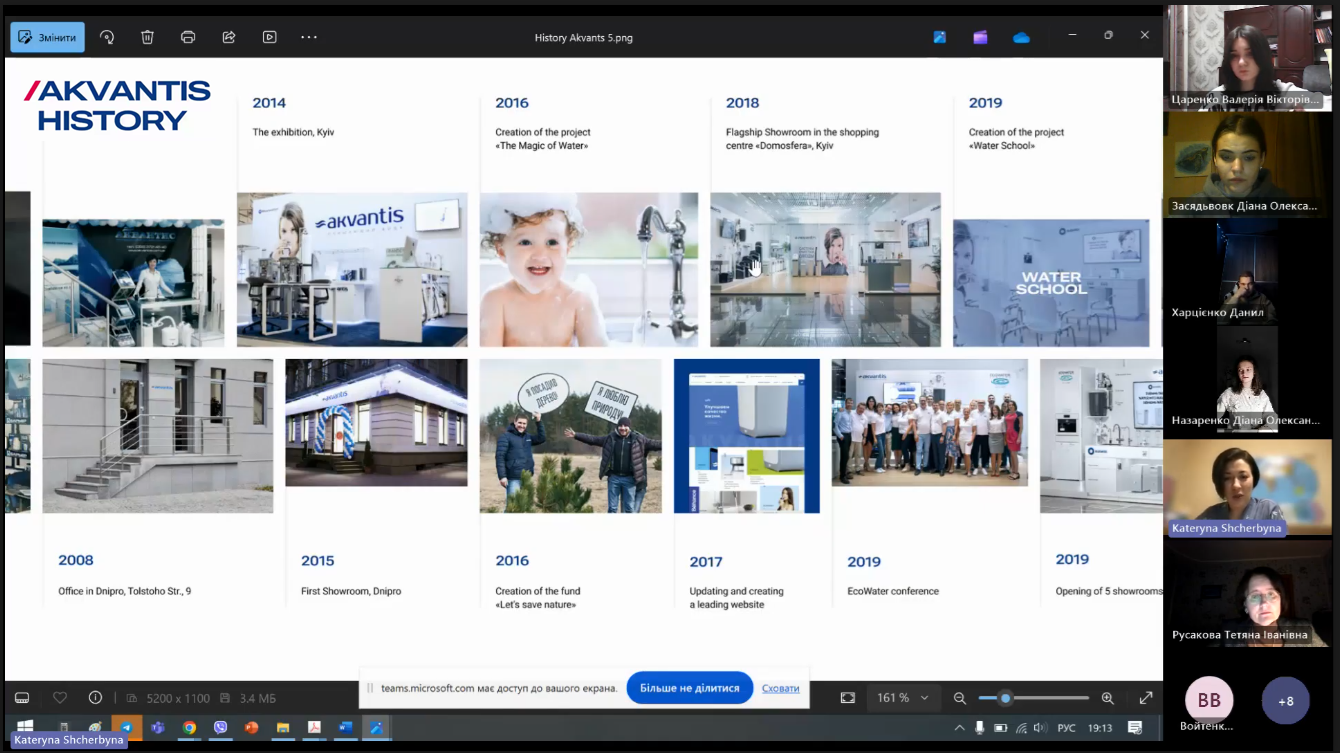Start slideshow with the play icon
The height and width of the screenshot is (753, 1340).
click(269, 37)
